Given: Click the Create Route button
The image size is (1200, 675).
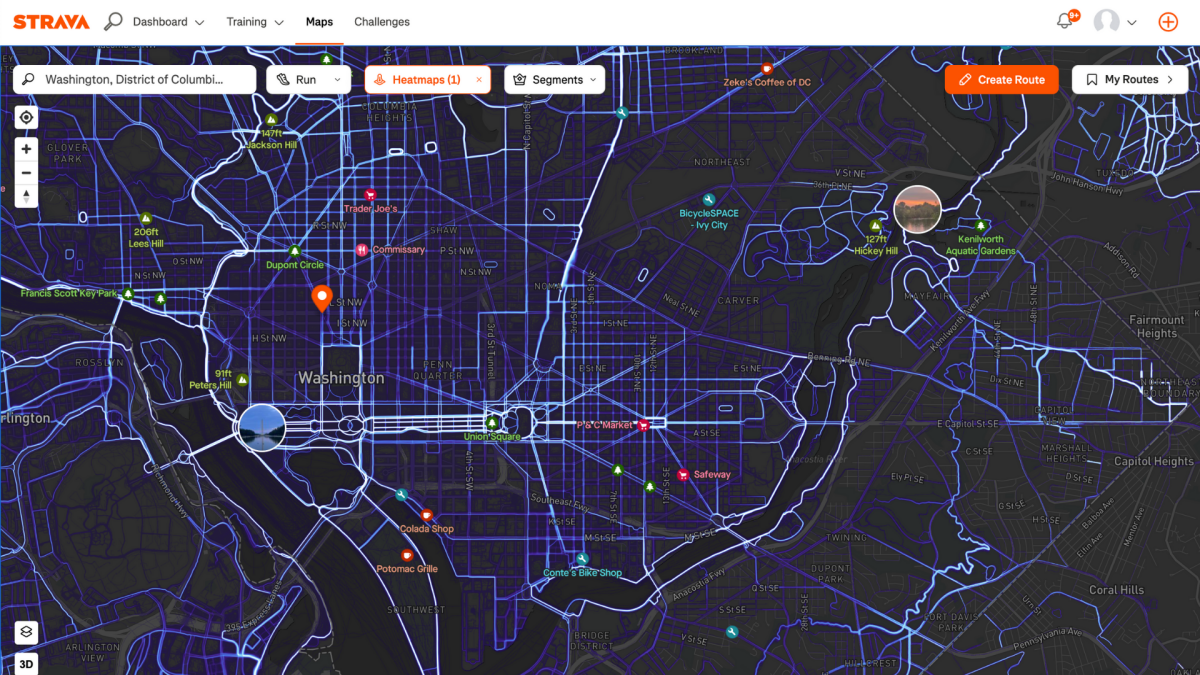Looking at the screenshot, I should [1001, 80].
